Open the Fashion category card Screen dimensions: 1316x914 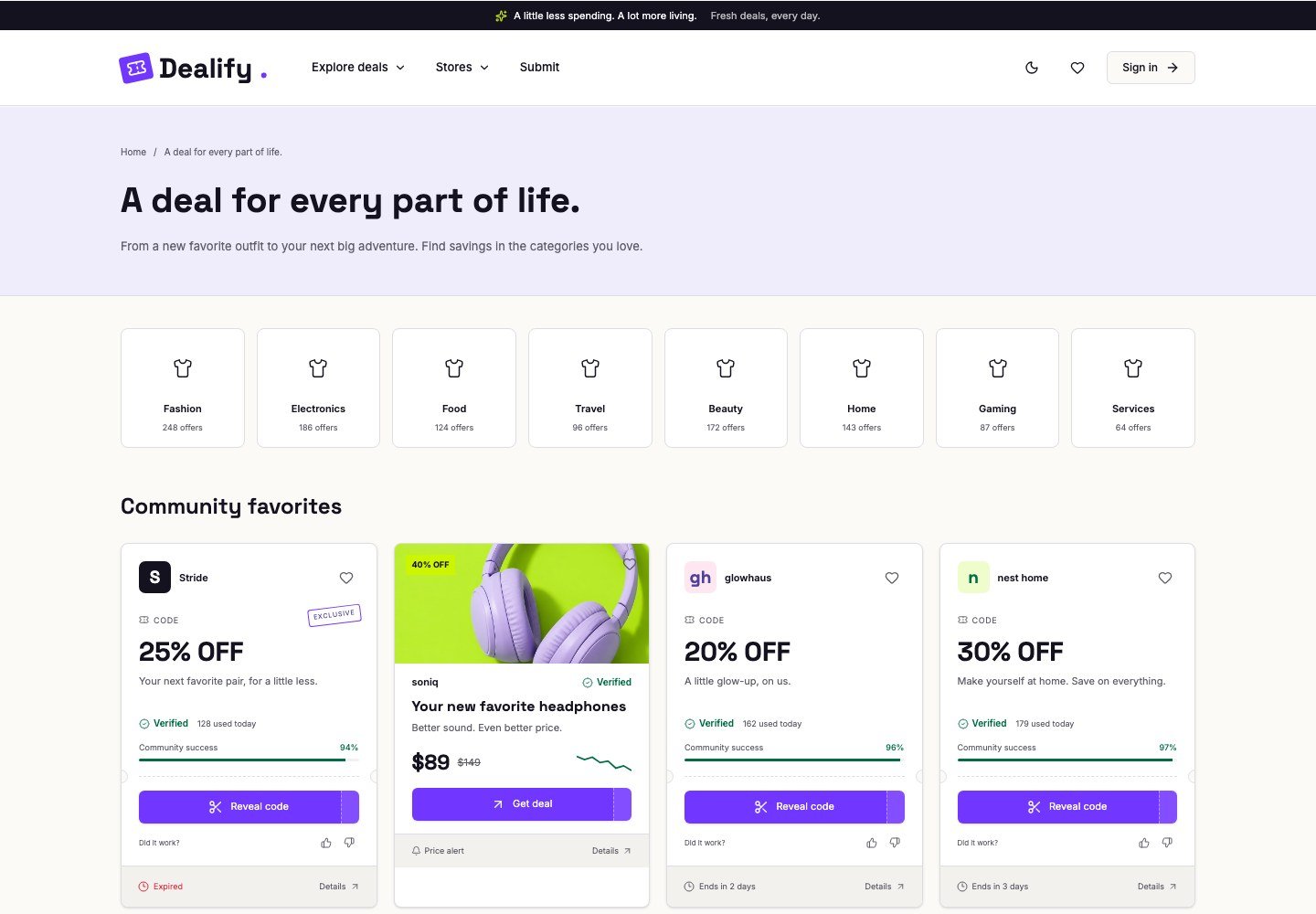click(x=183, y=388)
